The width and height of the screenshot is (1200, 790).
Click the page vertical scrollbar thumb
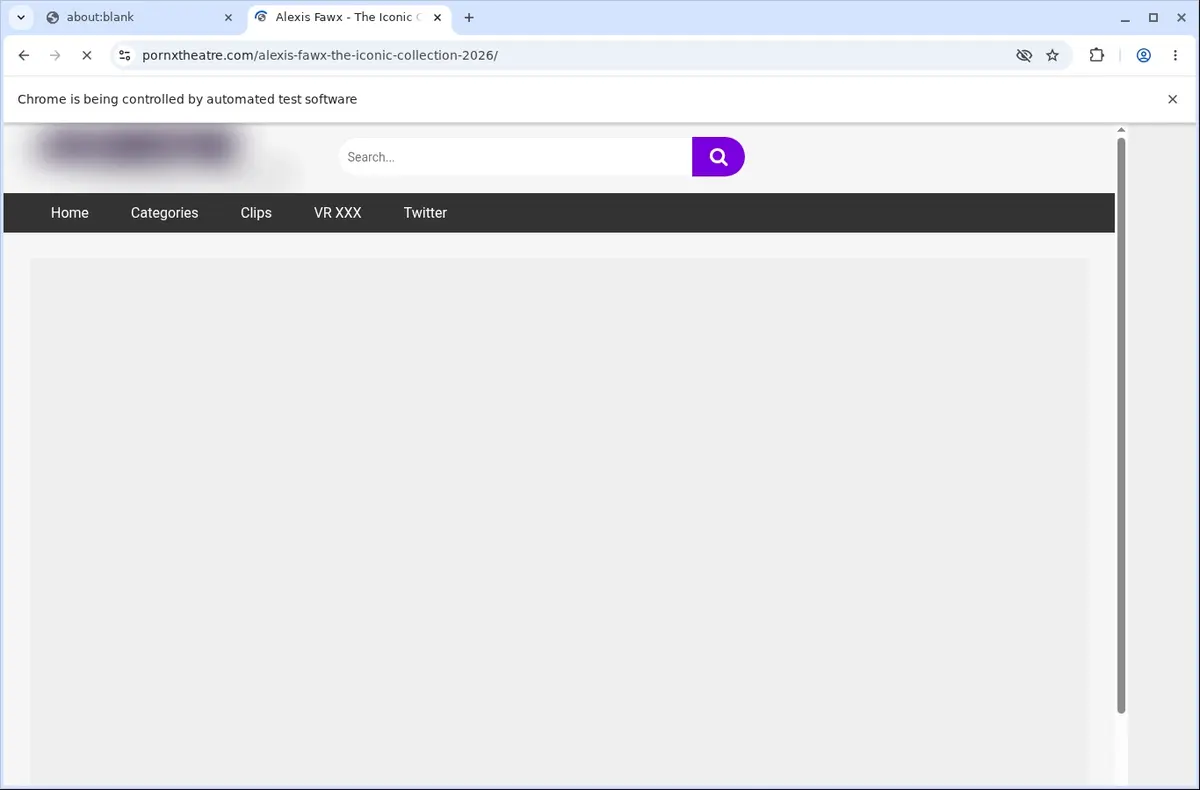coord(1121,425)
